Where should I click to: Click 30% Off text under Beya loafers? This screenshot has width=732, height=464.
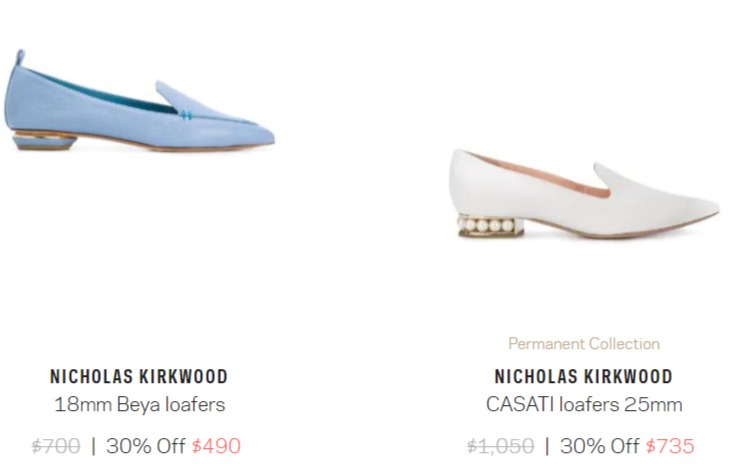tap(146, 446)
